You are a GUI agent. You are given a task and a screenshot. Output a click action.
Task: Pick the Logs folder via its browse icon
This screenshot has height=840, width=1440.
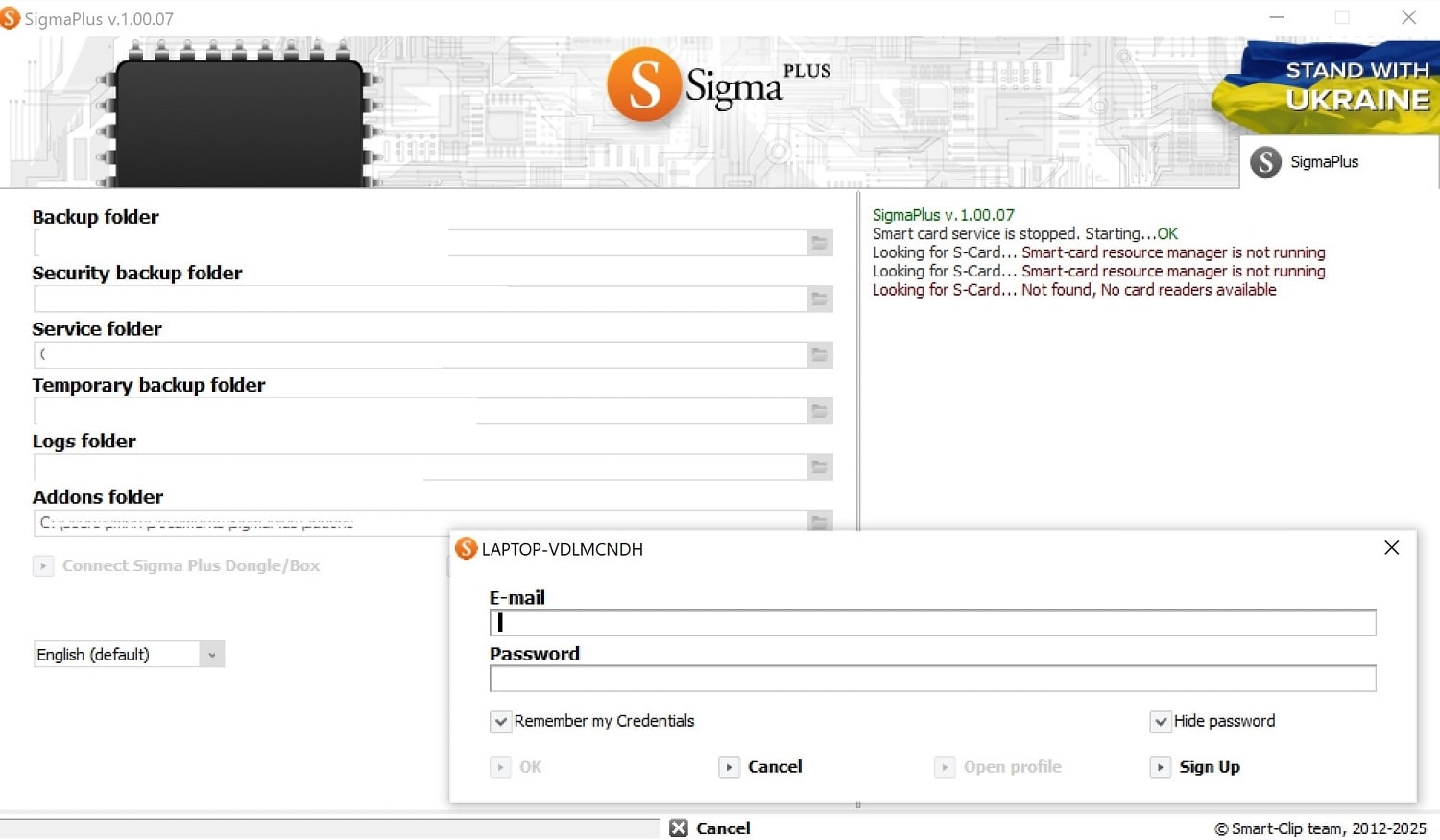(819, 467)
